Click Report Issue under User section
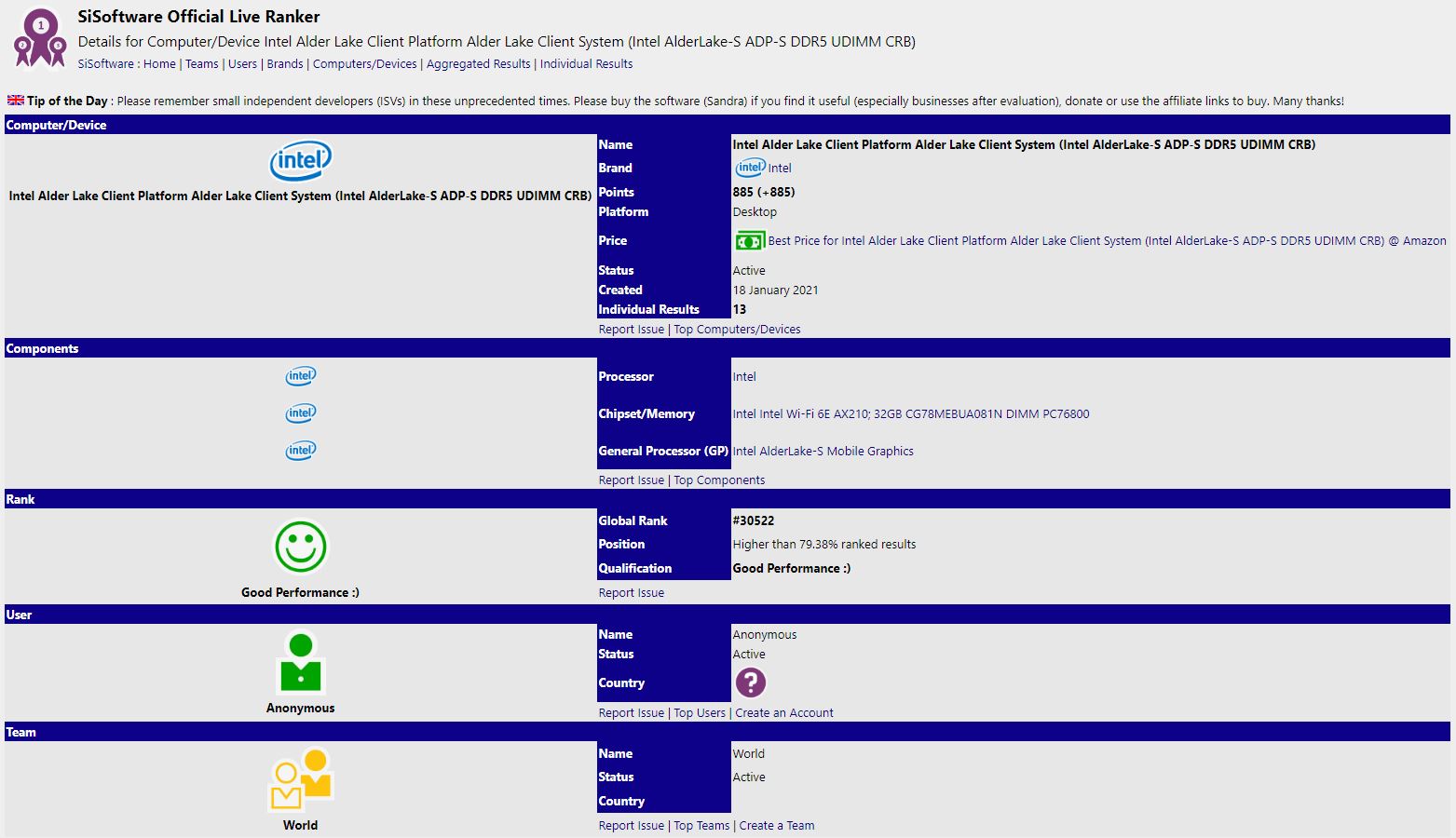This screenshot has height=838, width=1456. (x=632, y=713)
